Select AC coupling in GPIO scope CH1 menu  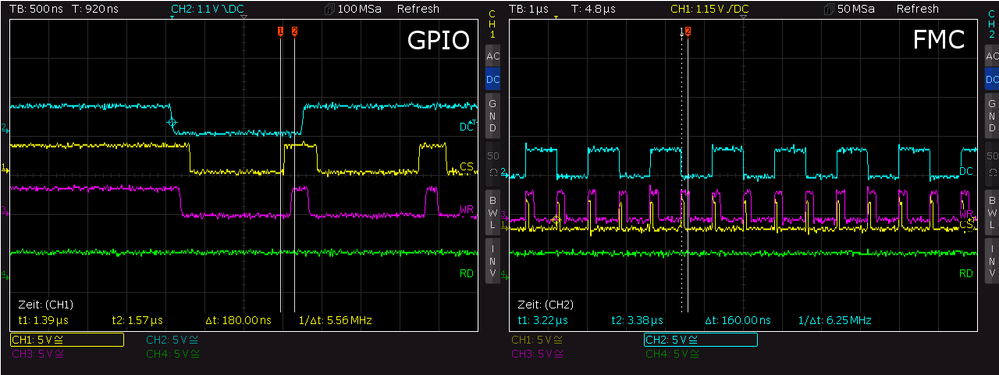(492, 56)
